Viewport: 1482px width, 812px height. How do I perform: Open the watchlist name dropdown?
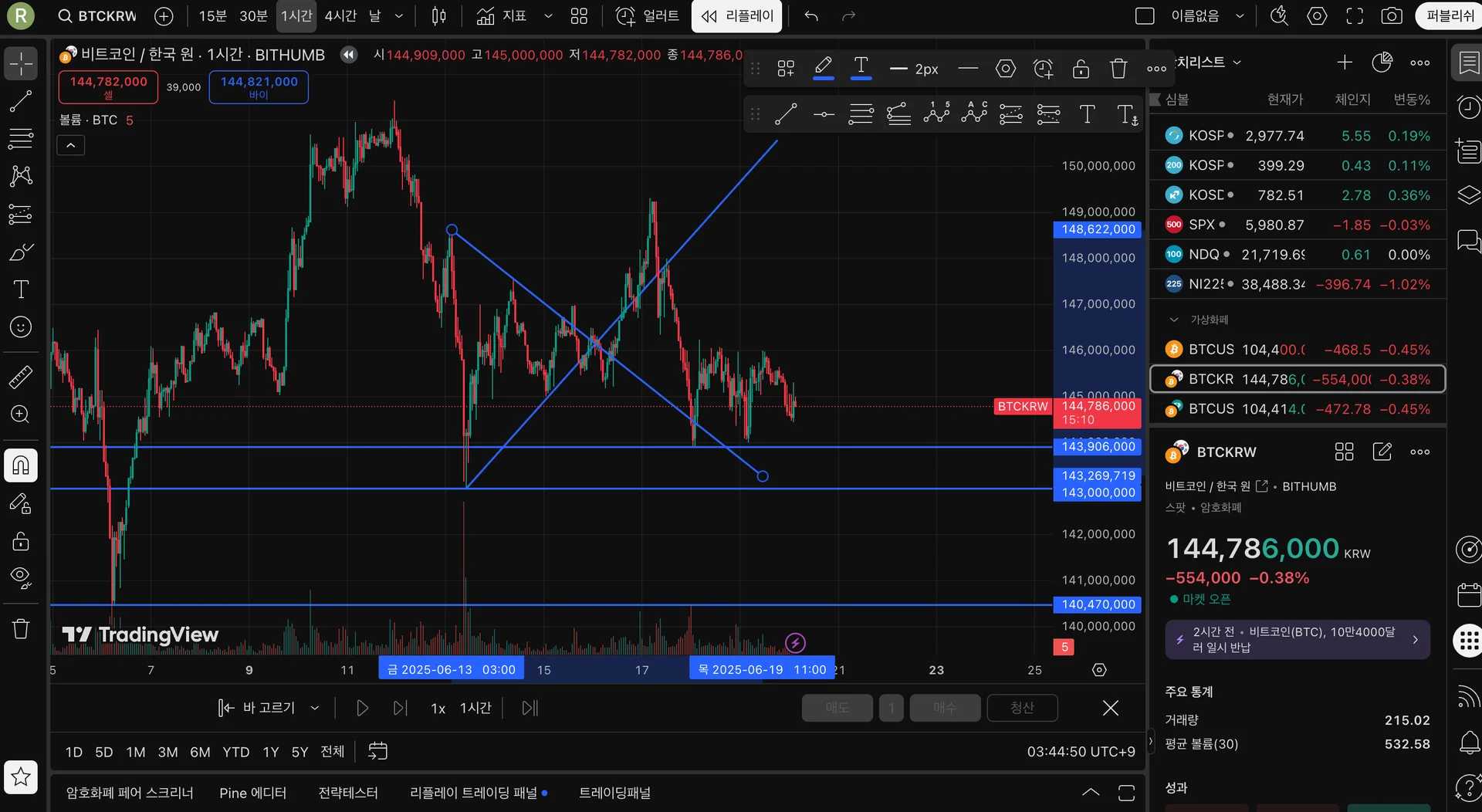(x=1237, y=63)
